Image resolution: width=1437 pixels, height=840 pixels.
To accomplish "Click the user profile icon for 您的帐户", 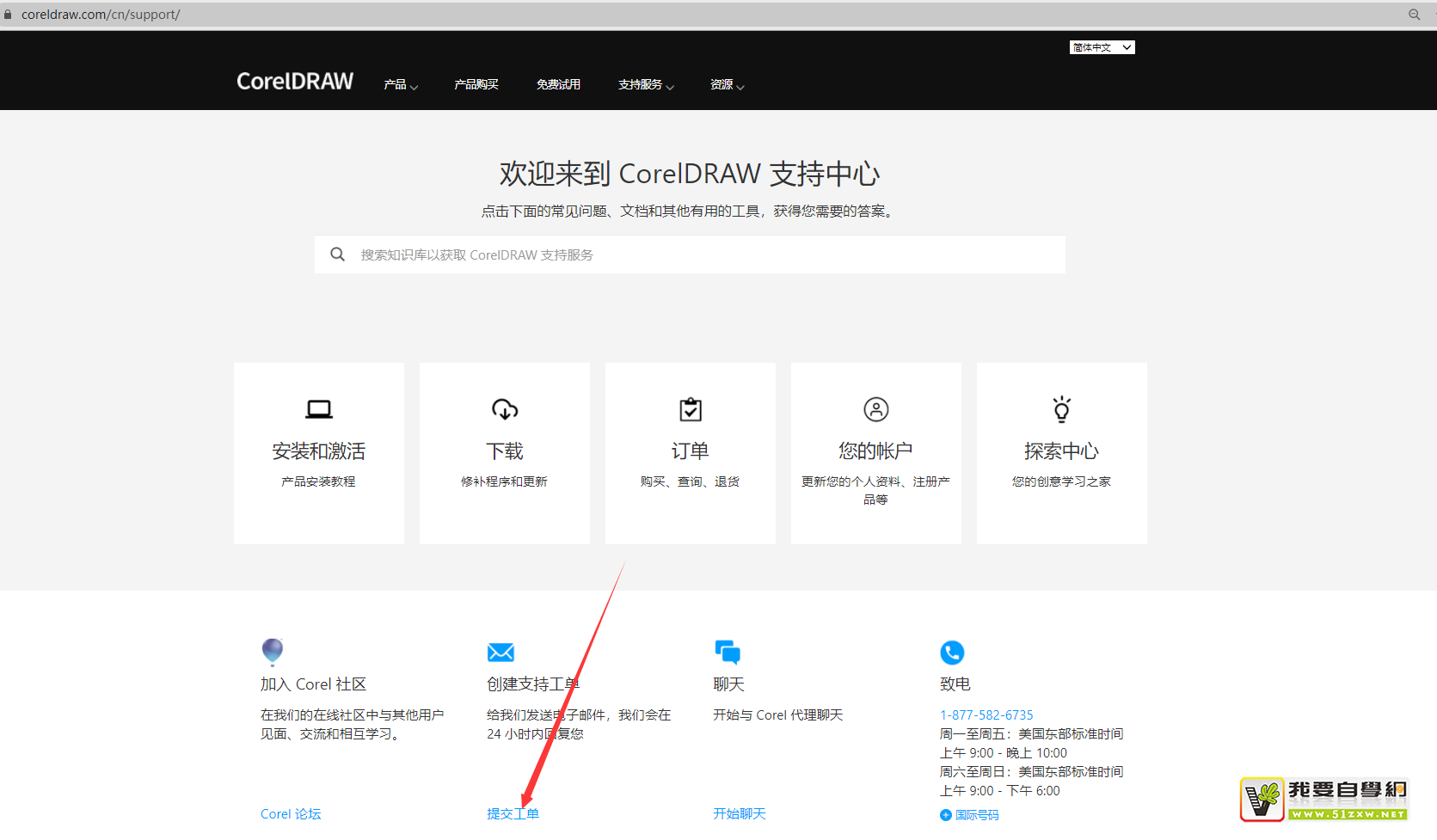I will [x=876, y=409].
